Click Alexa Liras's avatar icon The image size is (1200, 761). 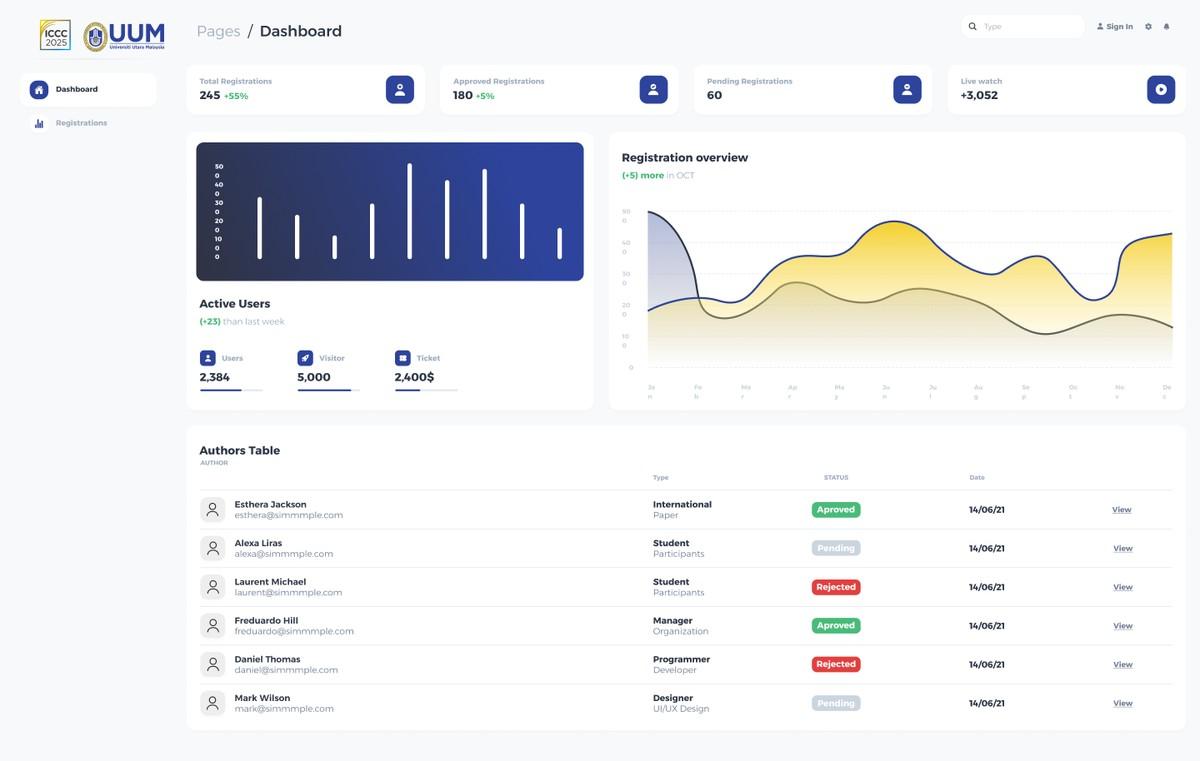[212, 548]
